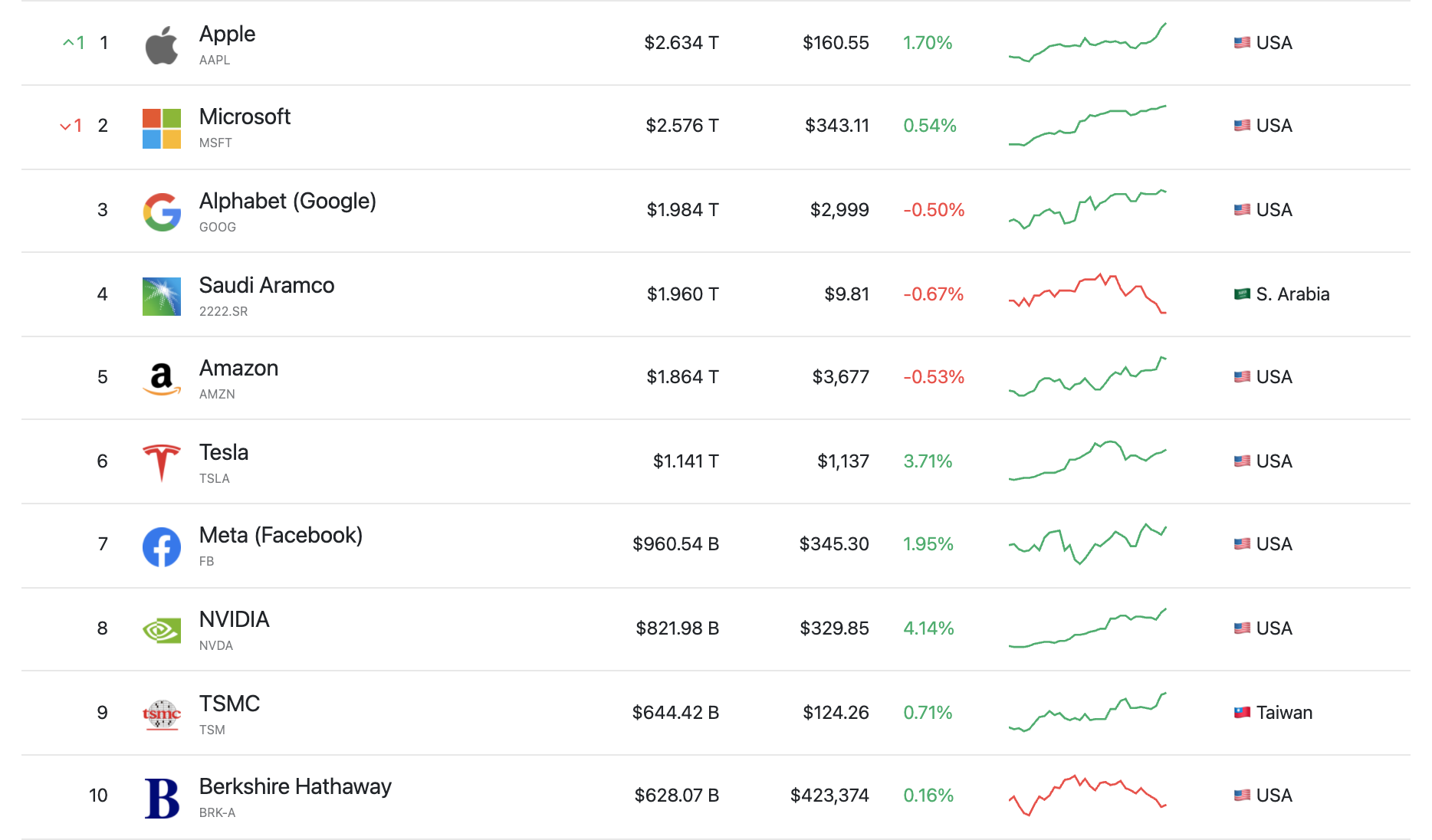This screenshot has width=1432, height=840.
Task: Click TSMC's market cap $644.42 B
Action: point(675,713)
